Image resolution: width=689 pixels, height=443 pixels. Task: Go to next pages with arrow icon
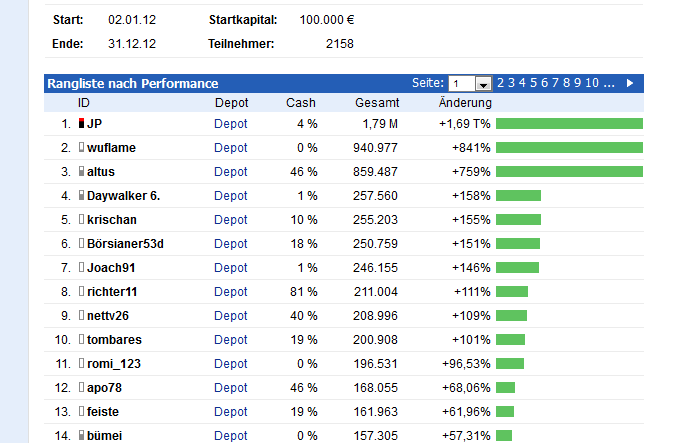[630, 83]
